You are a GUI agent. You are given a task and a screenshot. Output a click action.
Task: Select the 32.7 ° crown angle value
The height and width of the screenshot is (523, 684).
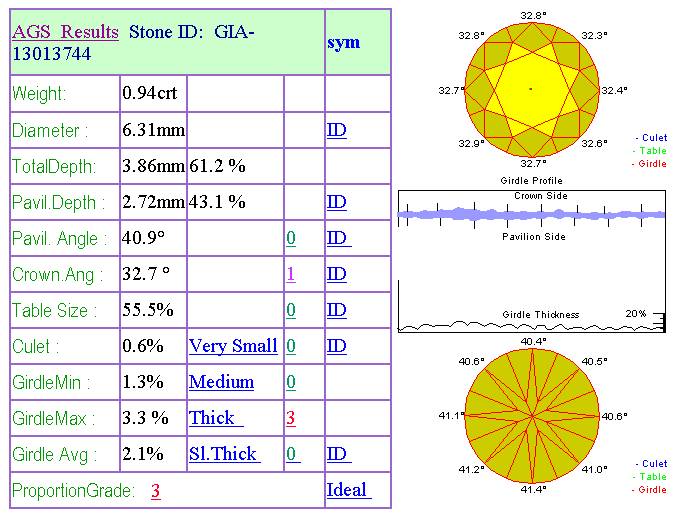tap(146, 274)
